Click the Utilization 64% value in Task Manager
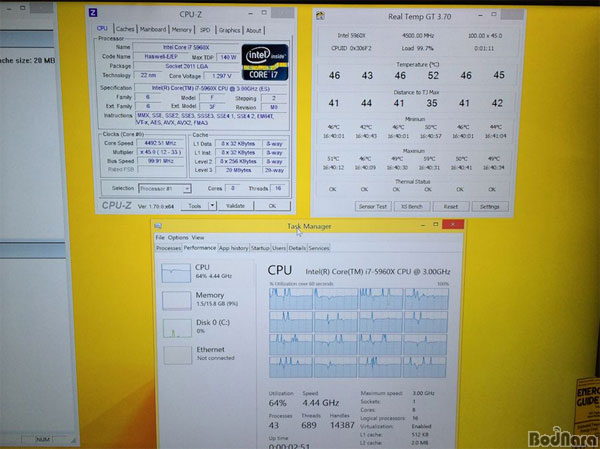The height and width of the screenshot is (449, 600). click(x=277, y=403)
